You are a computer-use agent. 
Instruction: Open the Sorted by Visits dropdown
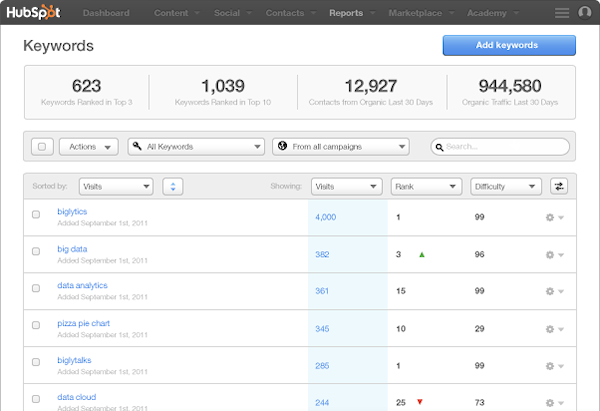(x=116, y=186)
